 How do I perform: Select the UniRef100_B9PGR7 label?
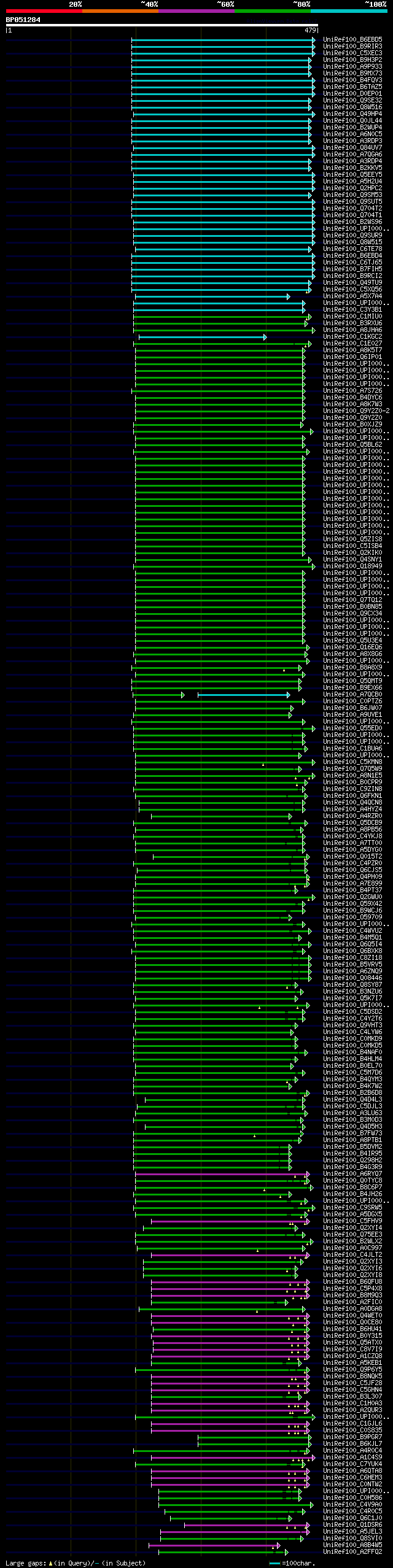352,1437
